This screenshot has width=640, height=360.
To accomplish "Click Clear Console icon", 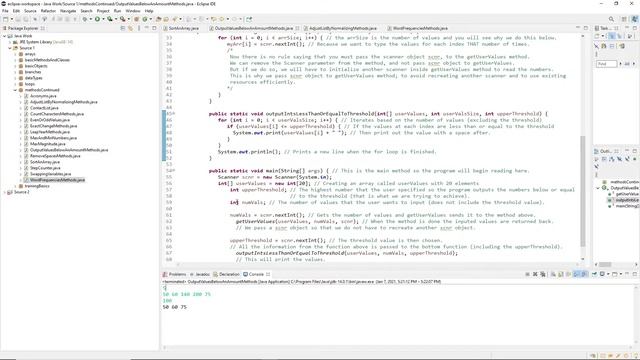I will pyautogui.click(x=553, y=274).
